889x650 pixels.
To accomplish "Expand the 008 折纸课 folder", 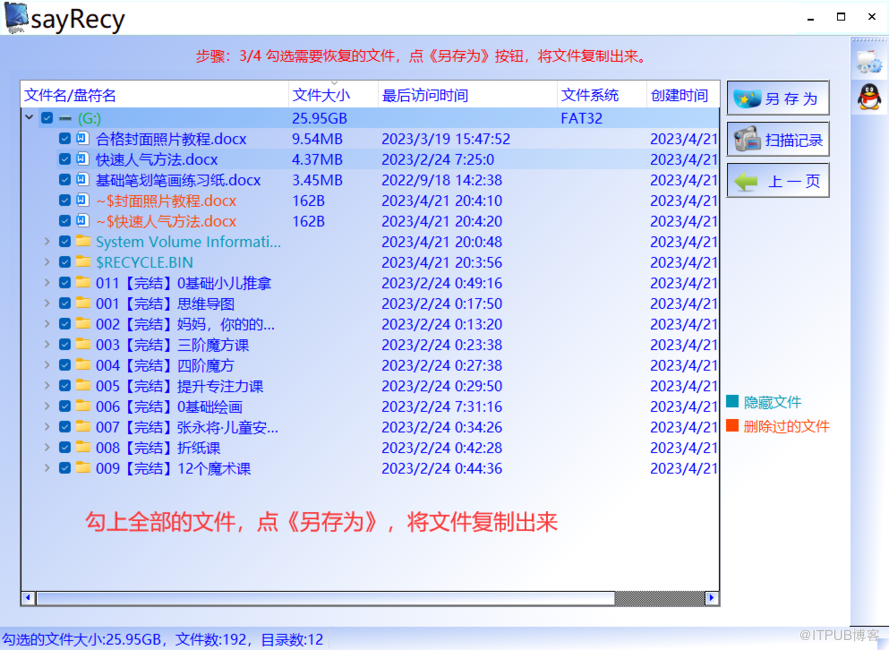I will [x=48, y=447].
